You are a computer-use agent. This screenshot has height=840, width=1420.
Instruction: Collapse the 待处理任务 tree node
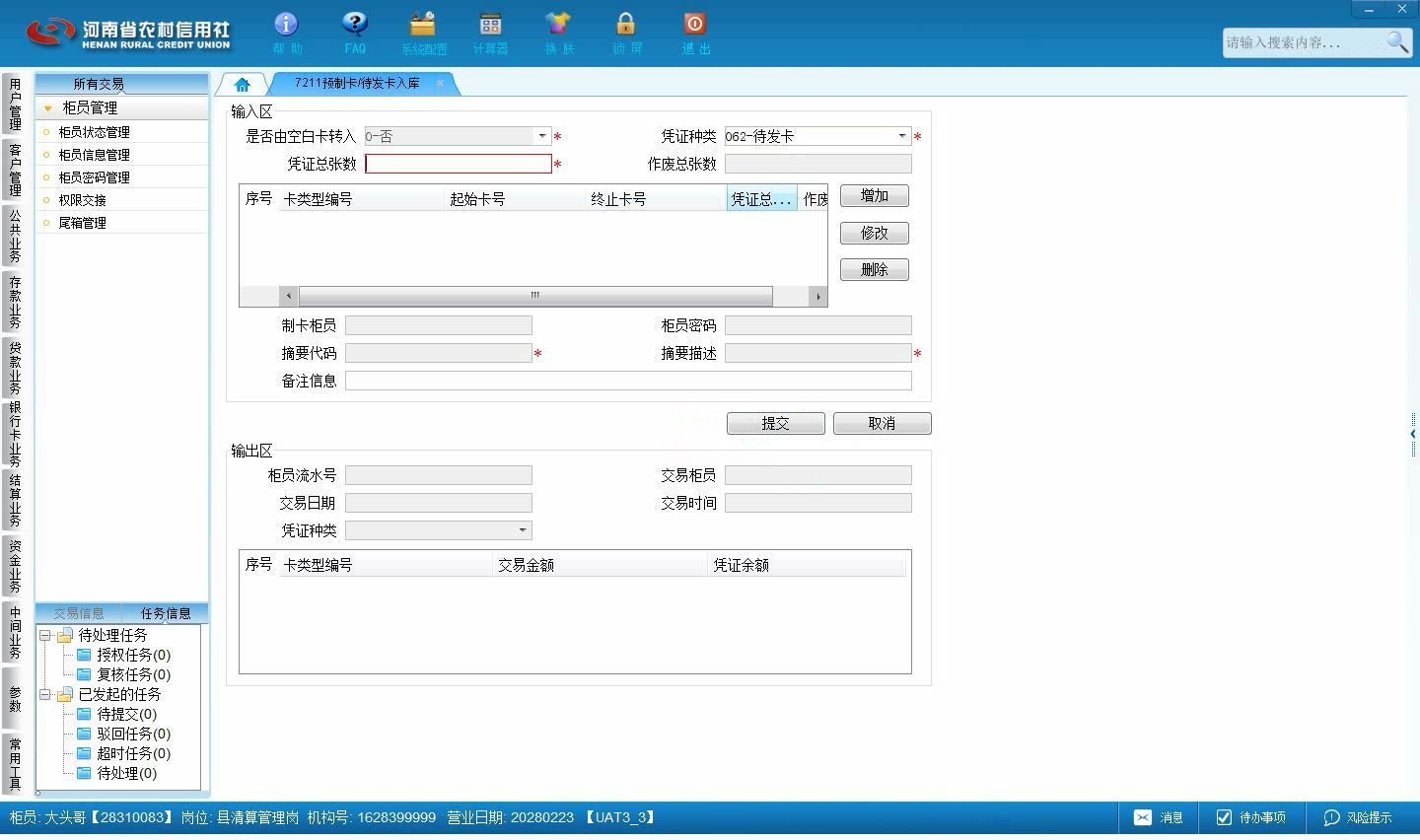45,636
